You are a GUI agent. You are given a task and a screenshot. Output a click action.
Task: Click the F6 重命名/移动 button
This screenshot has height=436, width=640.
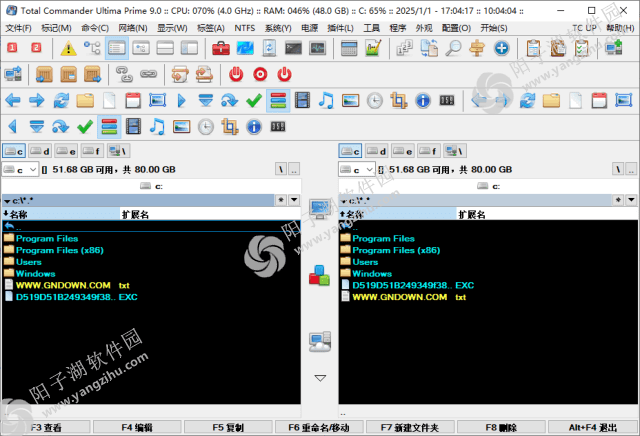coord(319,427)
